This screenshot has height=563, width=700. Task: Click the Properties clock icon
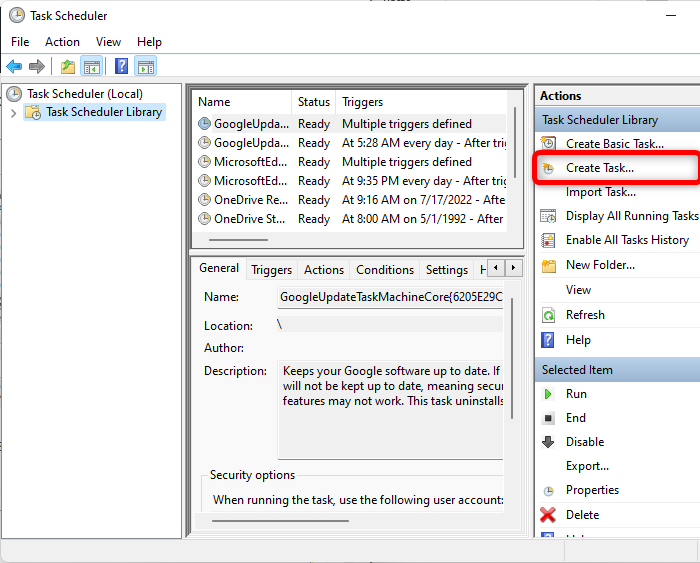coord(548,491)
